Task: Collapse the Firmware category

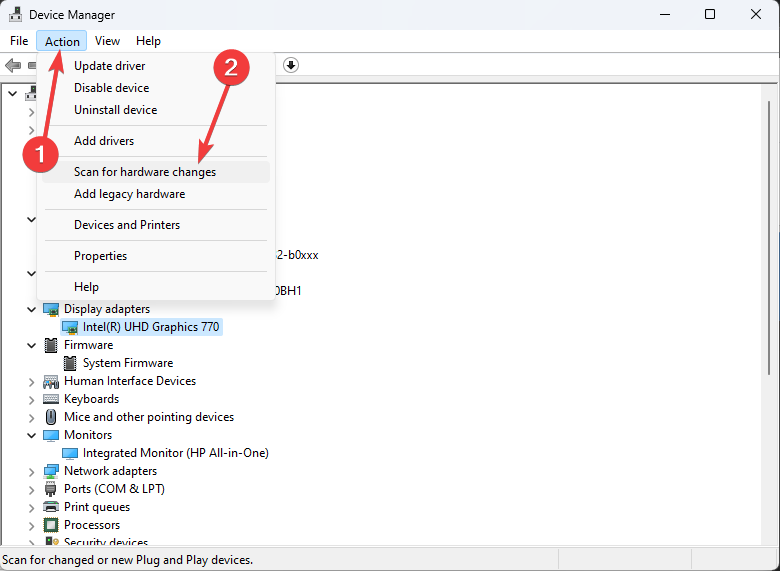Action: [31, 345]
